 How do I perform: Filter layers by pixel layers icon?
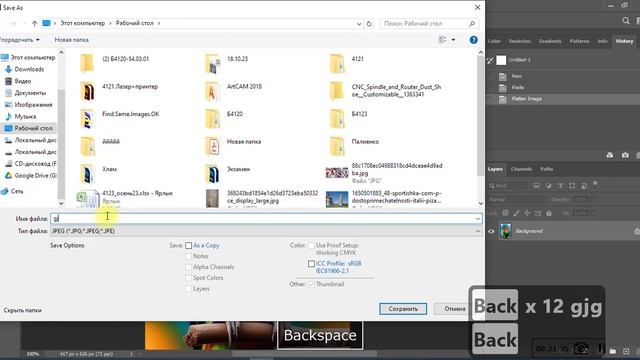[x=536, y=186]
